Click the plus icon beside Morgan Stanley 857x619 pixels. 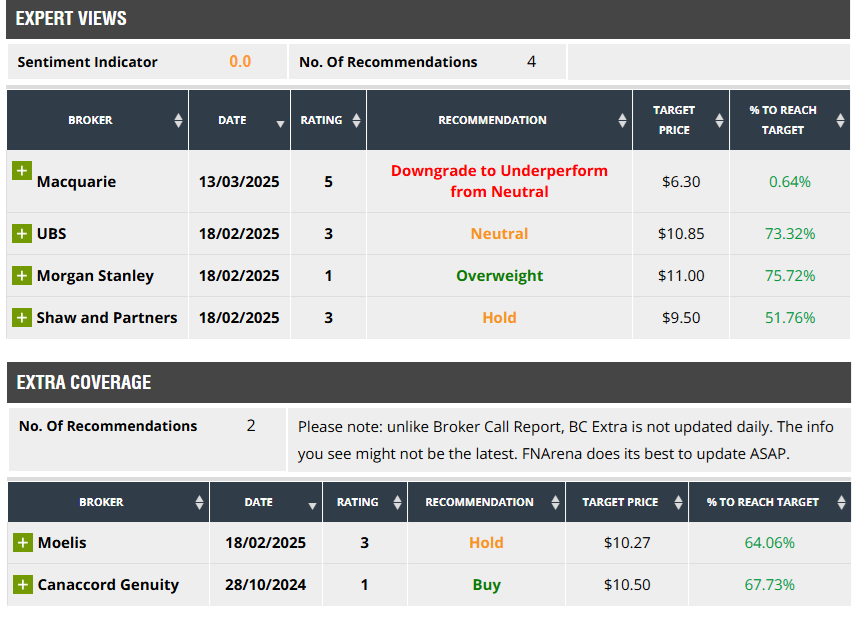pos(21,276)
